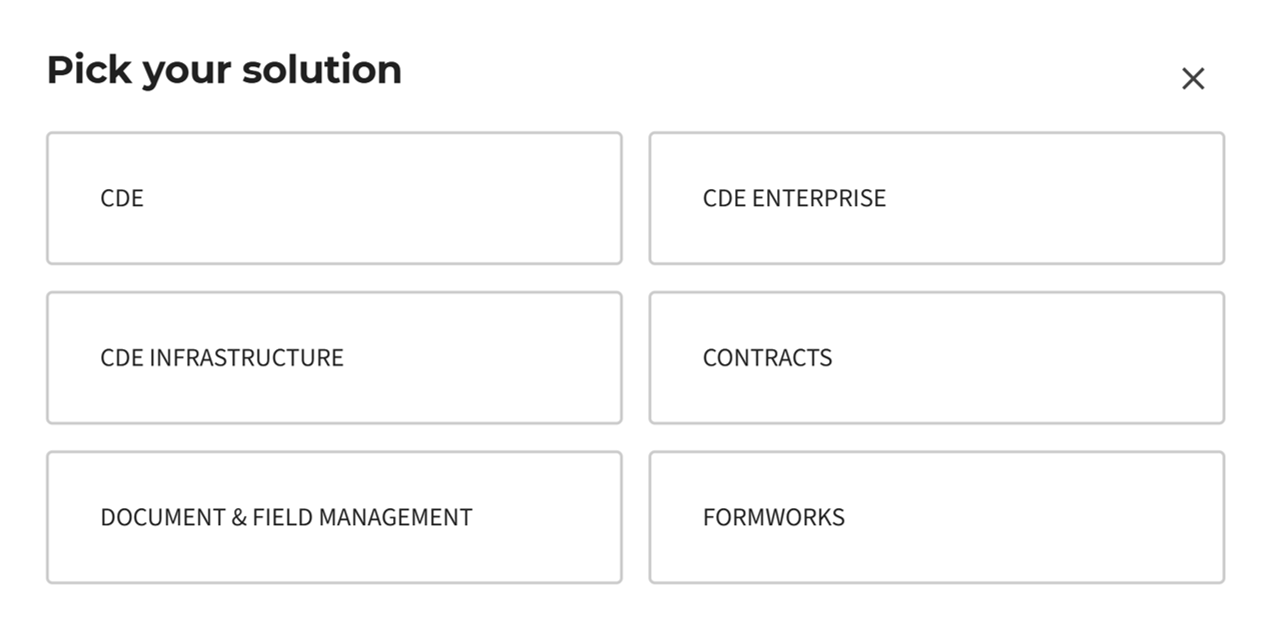Pick the CDE Infrastructure solution
1269x630 pixels.
[x=334, y=358]
